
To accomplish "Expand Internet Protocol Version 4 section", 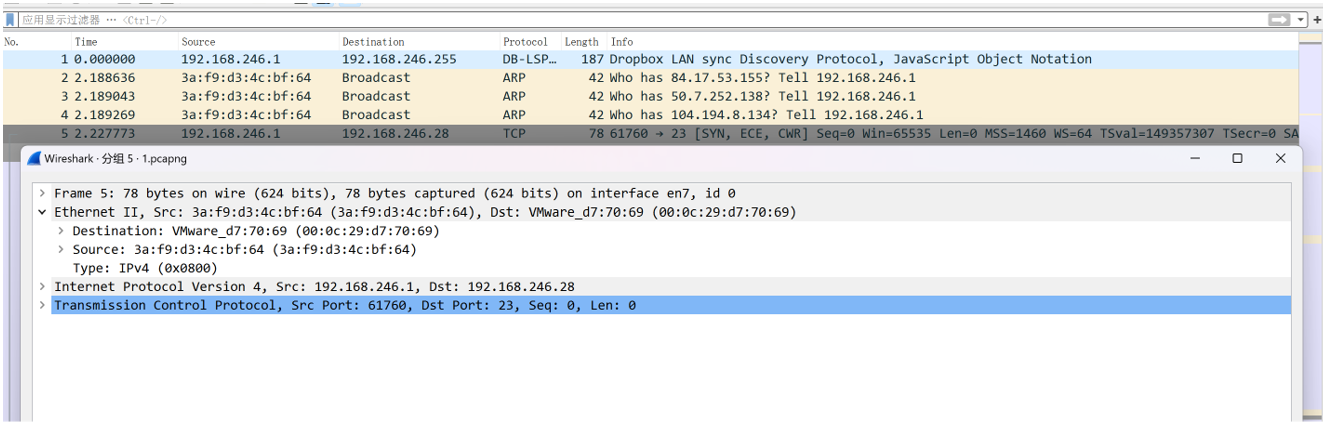I will tap(42, 287).
